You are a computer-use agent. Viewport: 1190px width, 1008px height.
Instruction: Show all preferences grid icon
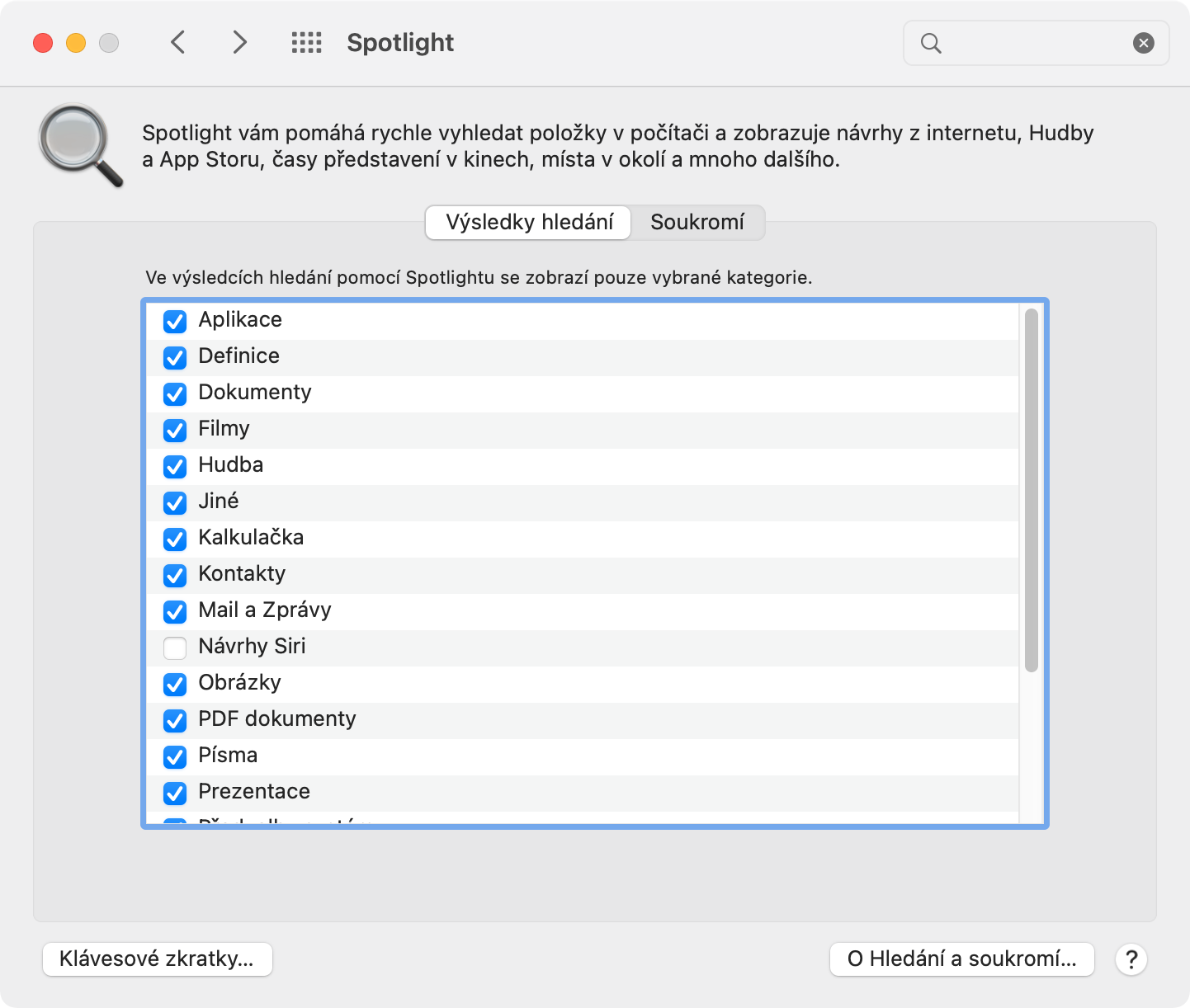coord(306,43)
